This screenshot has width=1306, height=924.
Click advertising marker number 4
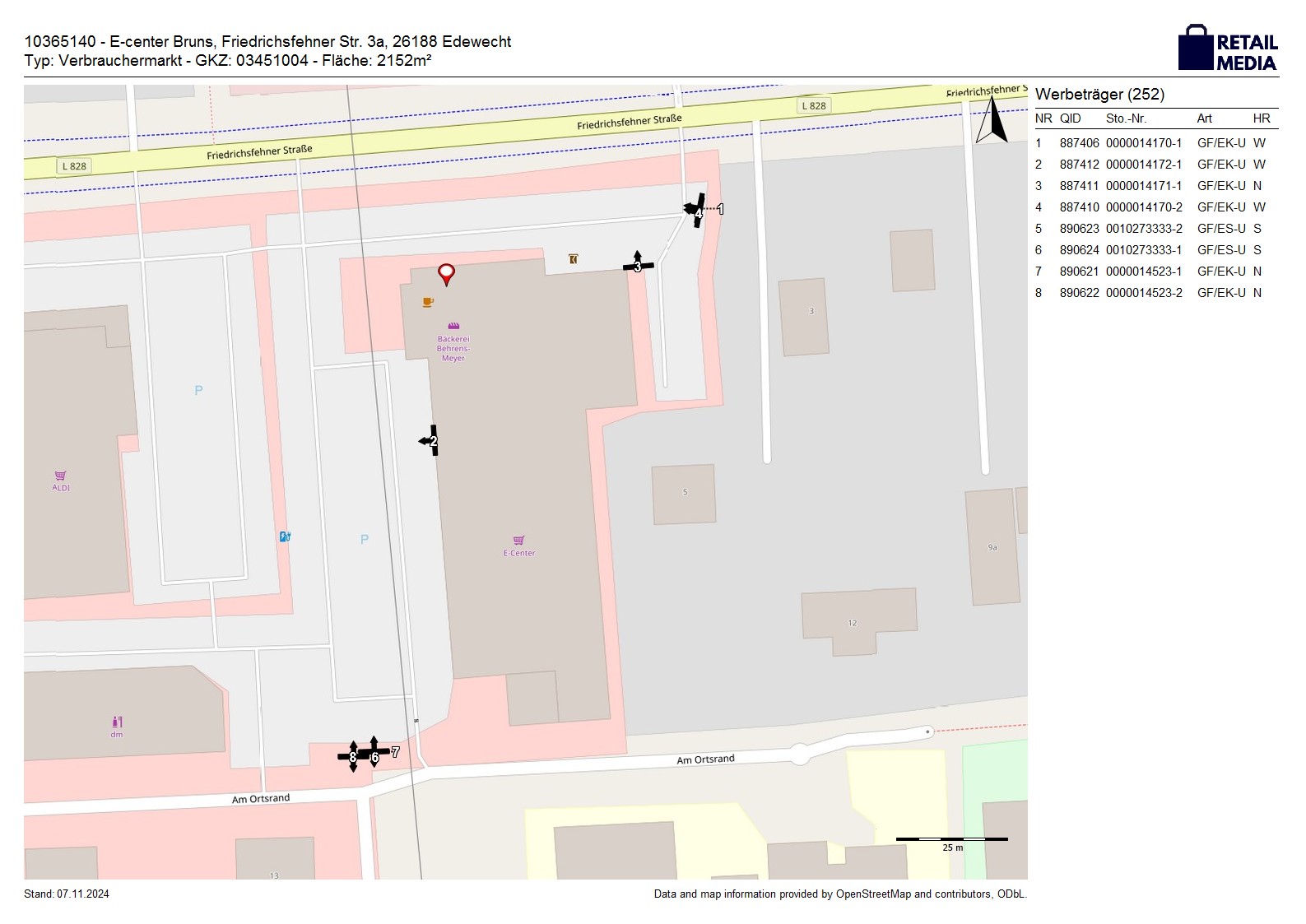tap(698, 211)
